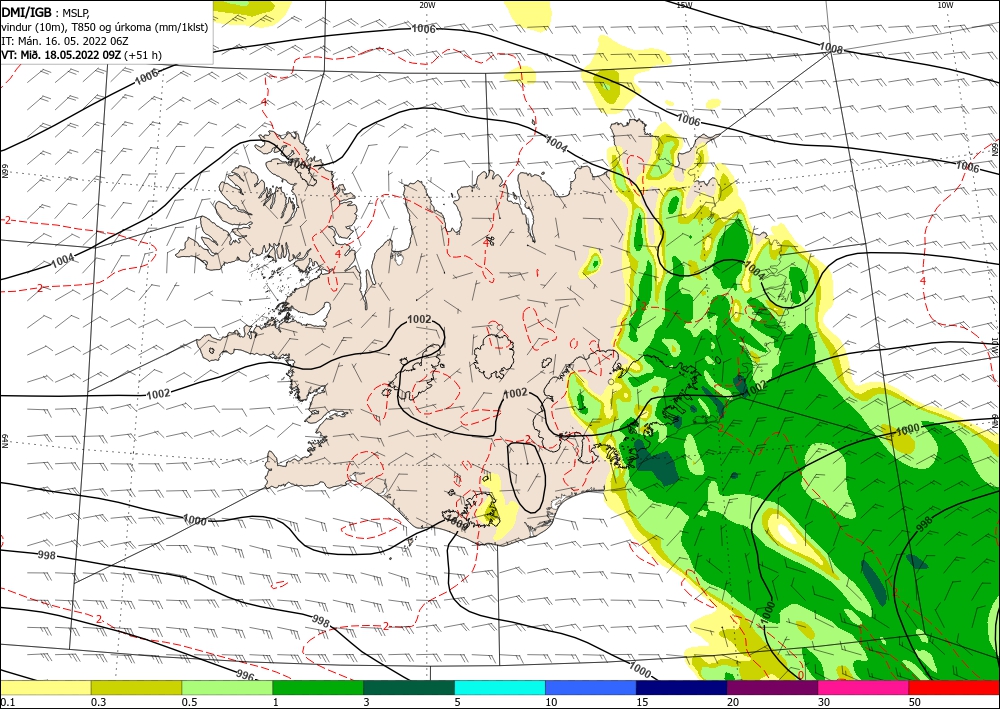Select the medium green 1–3 legend swatch
1000x709 pixels.
tap(318, 687)
